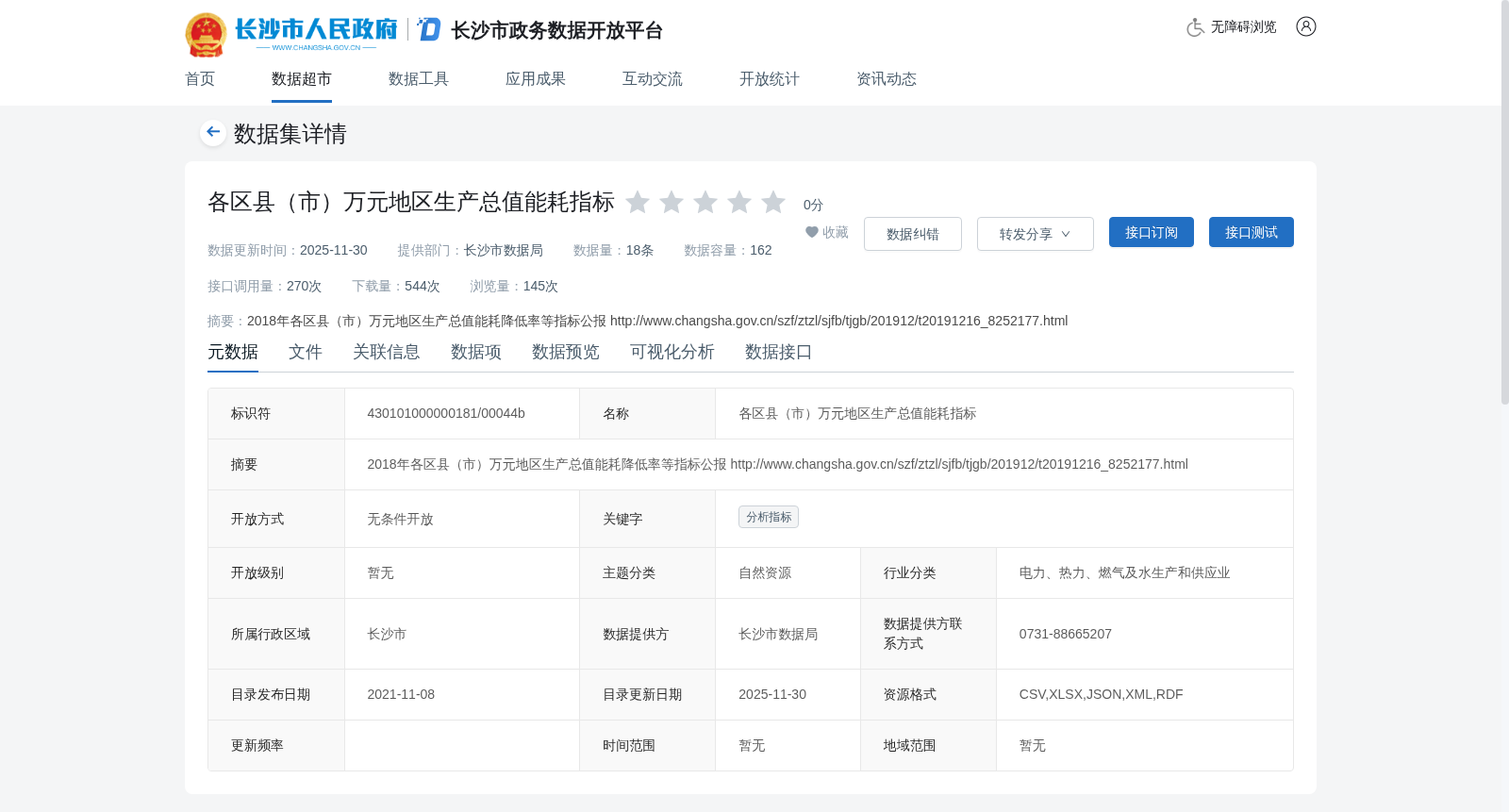Click the 数据集详情 page heading
Image resolution: width=1509 pixels, height=812 pixels.
(290, 134)
